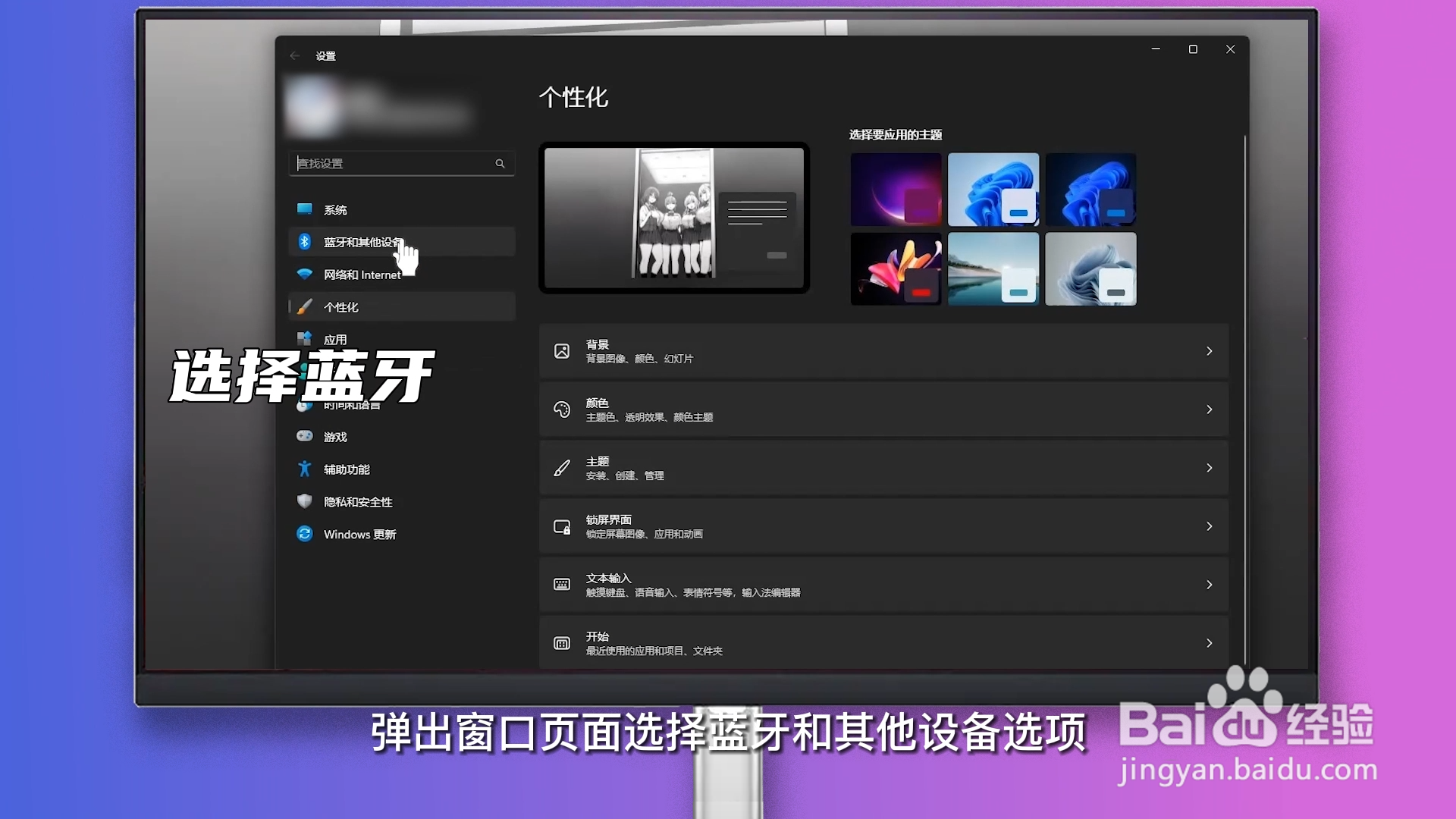The image size is (1456, 819).
Task: Select 蓝牙和其他设备 in the sidebar
Action: click(402, 242)
